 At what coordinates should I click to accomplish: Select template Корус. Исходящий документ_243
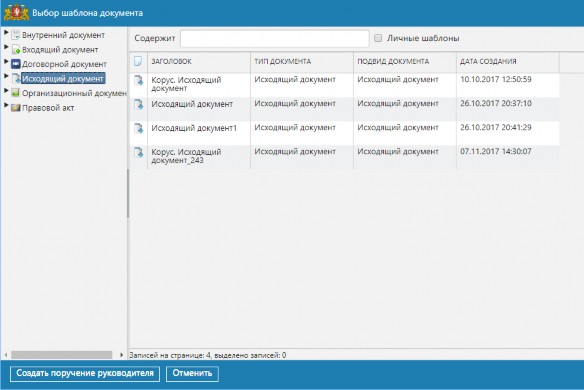pyautogui.click(x=186, y=156)
